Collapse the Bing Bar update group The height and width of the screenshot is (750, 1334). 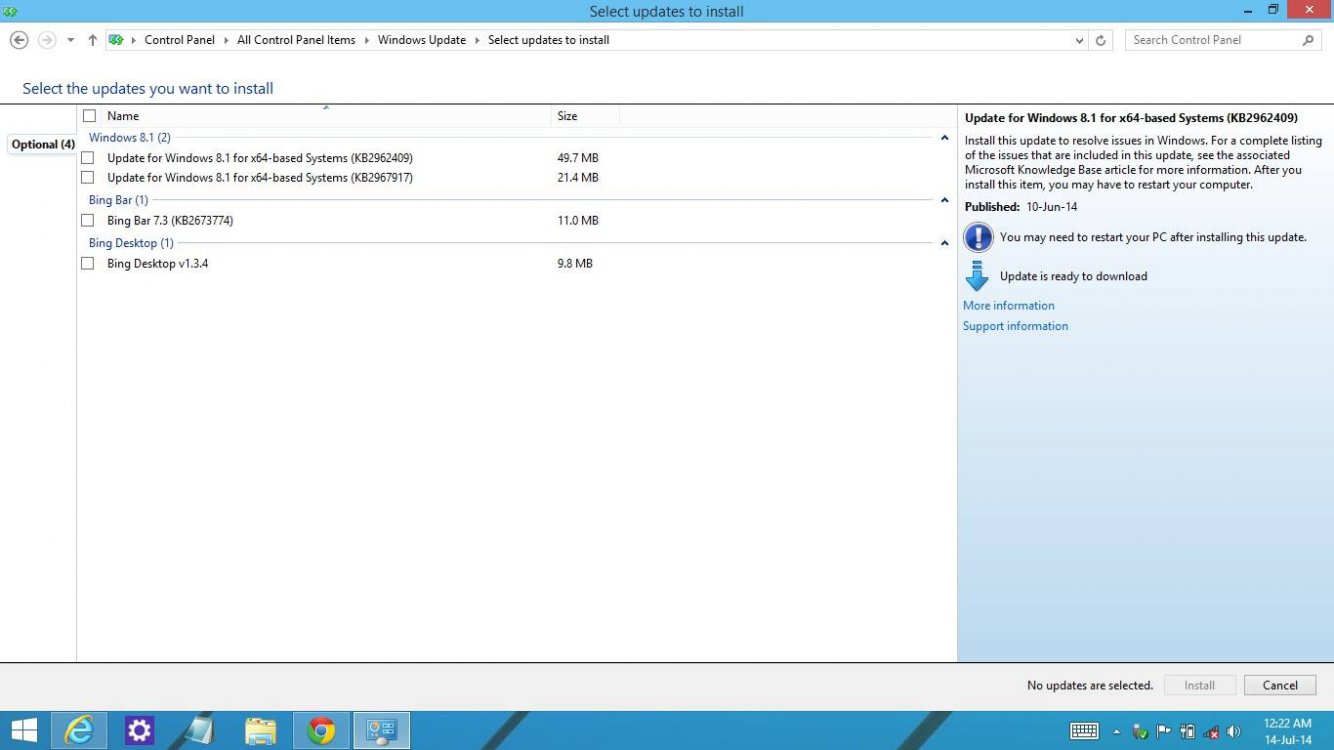944,200
